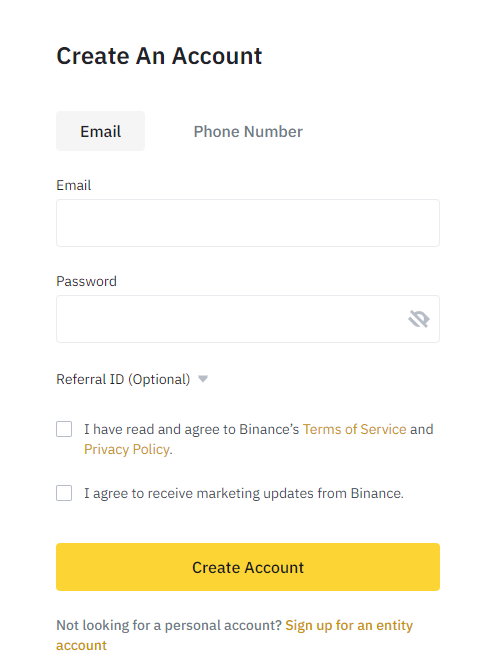Follow the Sign up for an entity link

(349, 625)
